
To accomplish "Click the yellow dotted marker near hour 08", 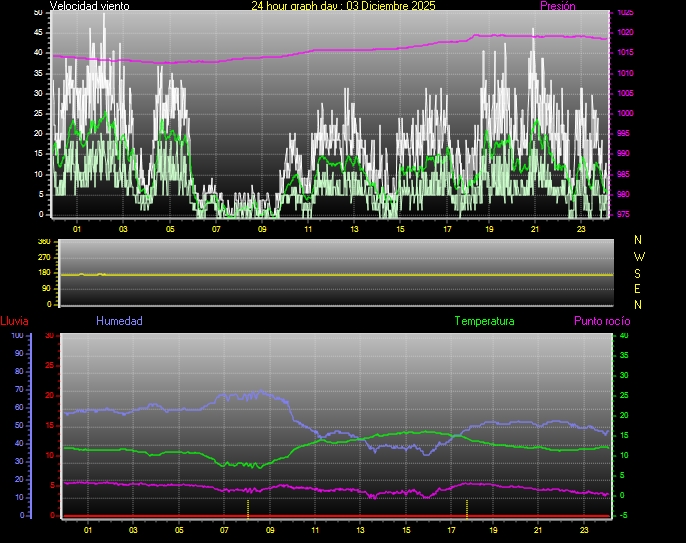I will 248,507.
